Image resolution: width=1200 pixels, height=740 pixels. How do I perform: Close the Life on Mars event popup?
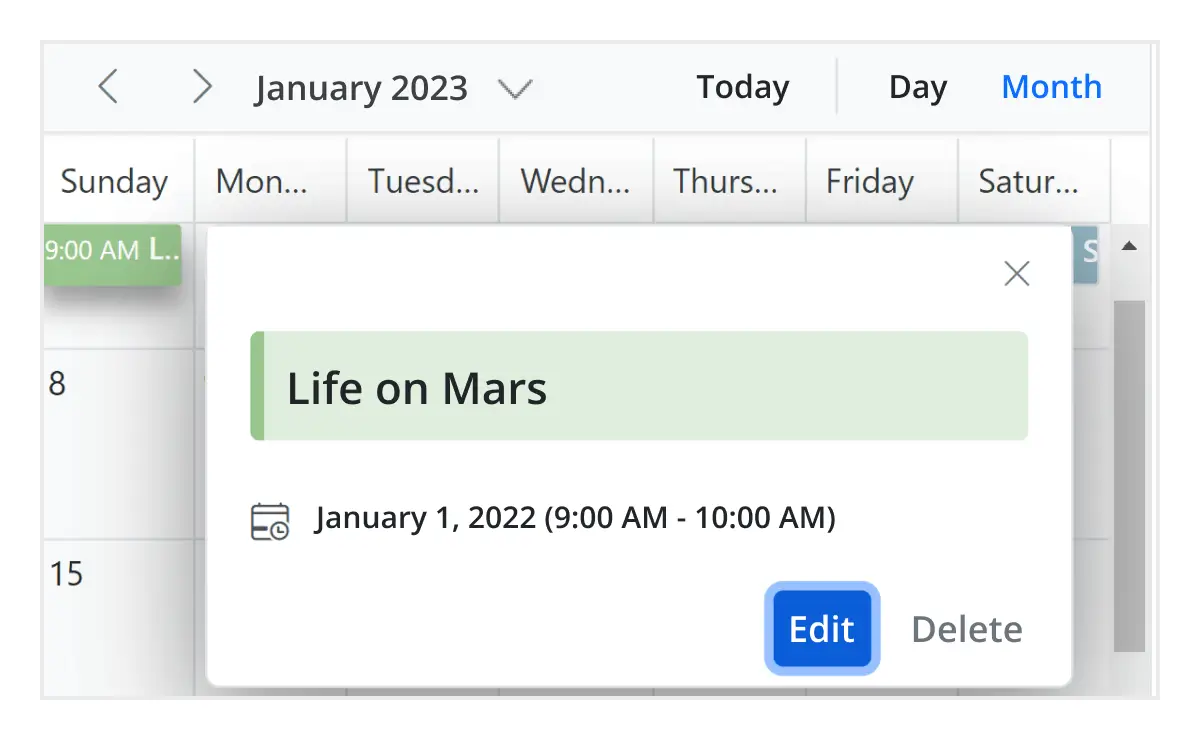(x=1016, y=272)
